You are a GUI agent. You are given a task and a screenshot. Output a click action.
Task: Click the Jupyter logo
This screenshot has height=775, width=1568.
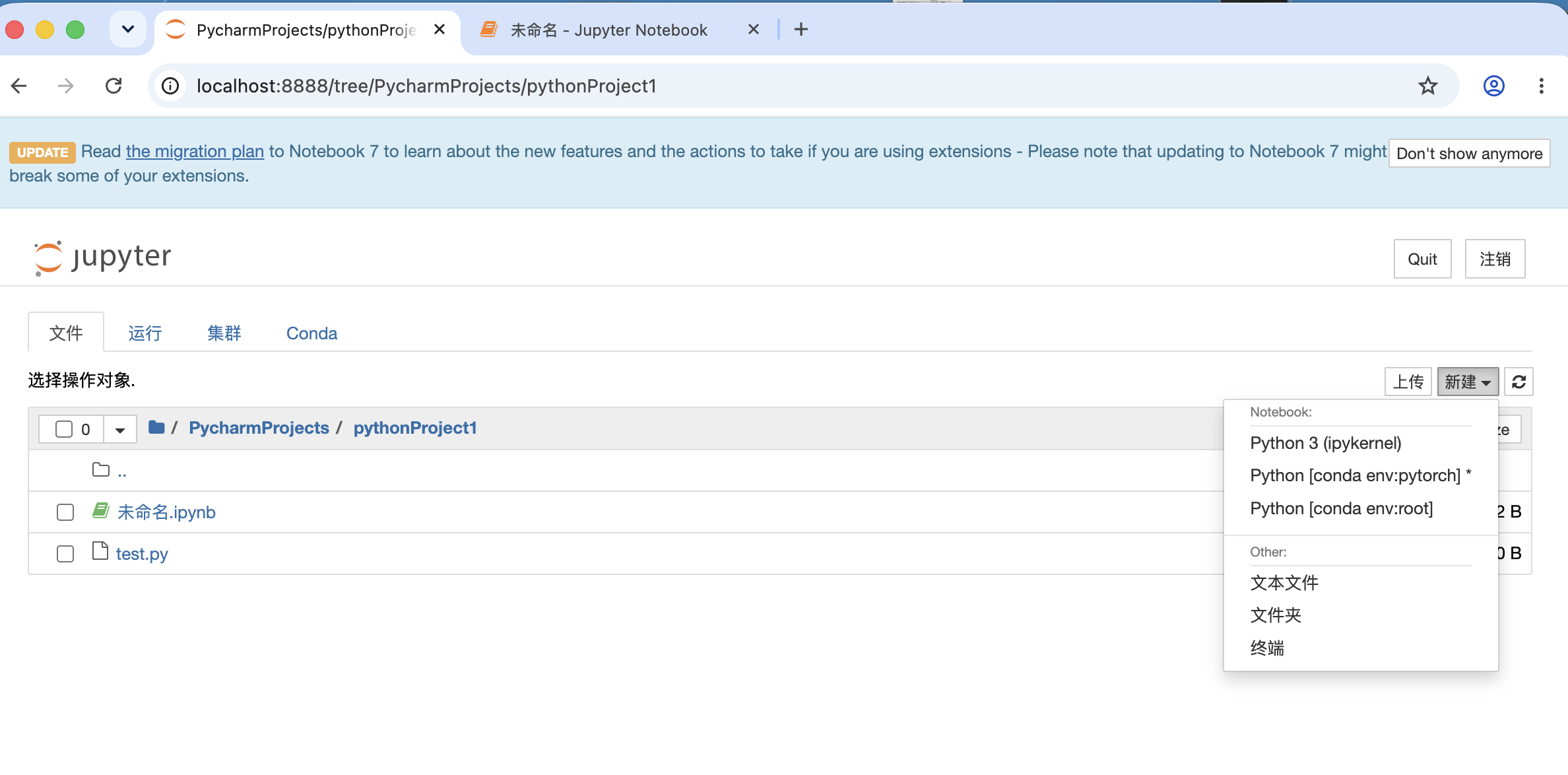(102, 257)
